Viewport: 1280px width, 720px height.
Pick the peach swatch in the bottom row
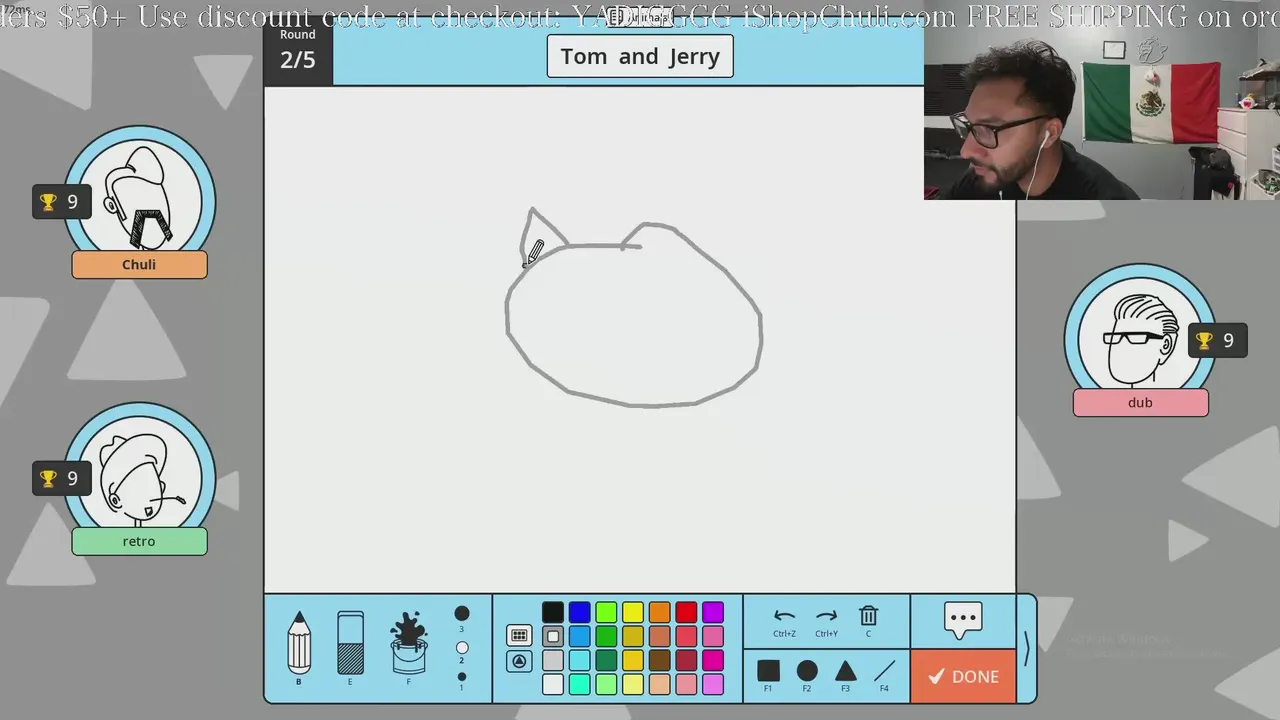point(659,684)
